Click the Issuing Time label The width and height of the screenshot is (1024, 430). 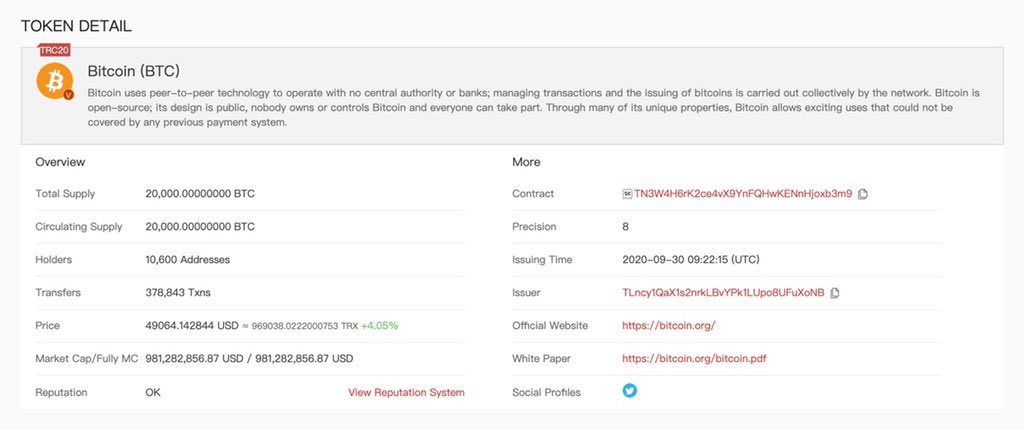click(x=542, y=259)
